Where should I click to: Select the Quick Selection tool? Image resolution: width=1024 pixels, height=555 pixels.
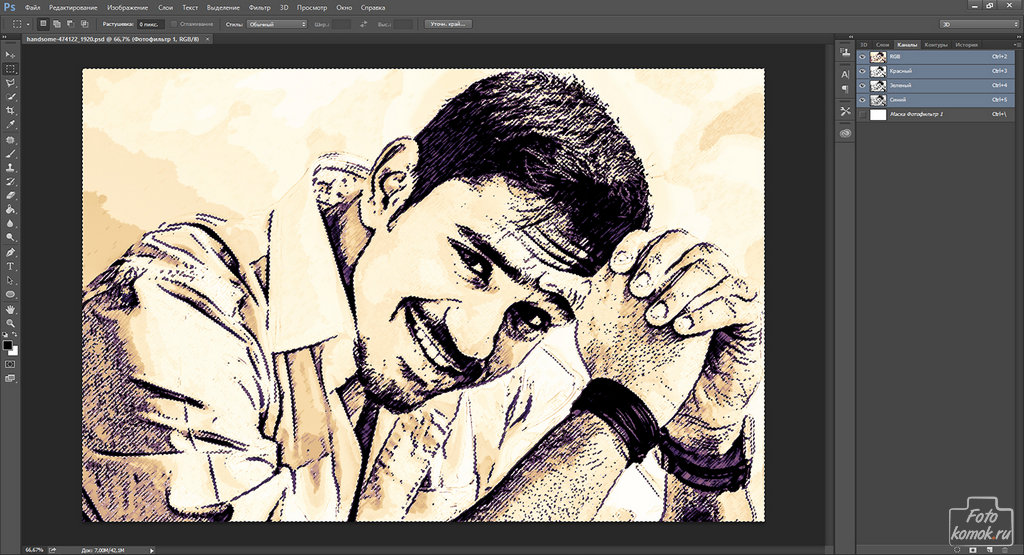pos(10,97)
